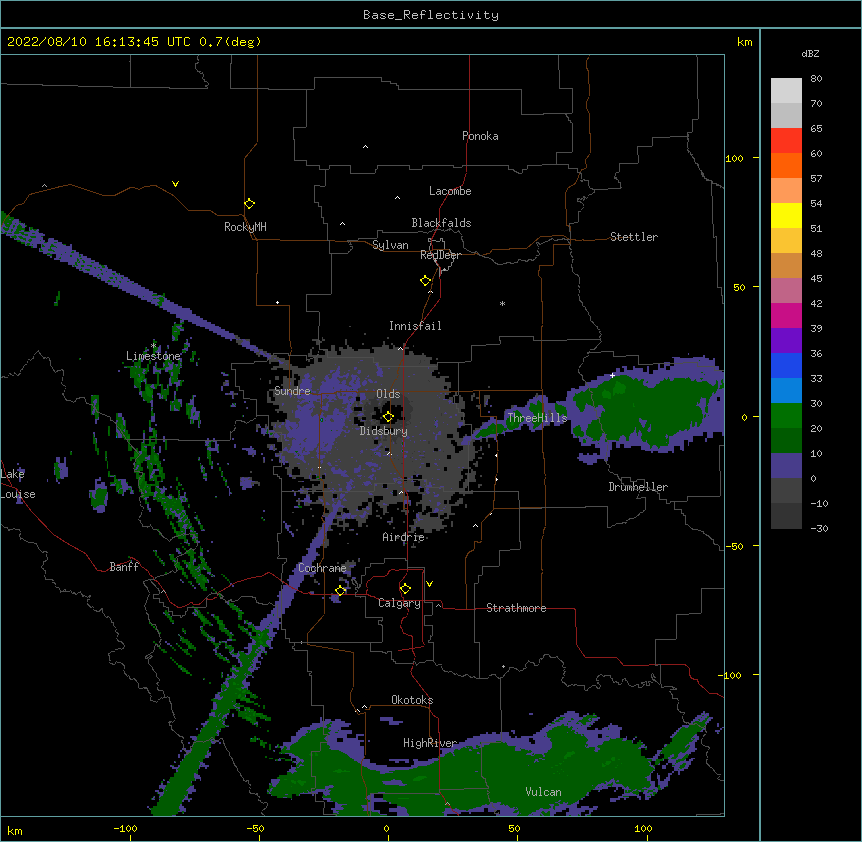This screenshot has height=842, width=862.
Task: Select the green 20 dBZ legend swatch
Action: point(786,440)
